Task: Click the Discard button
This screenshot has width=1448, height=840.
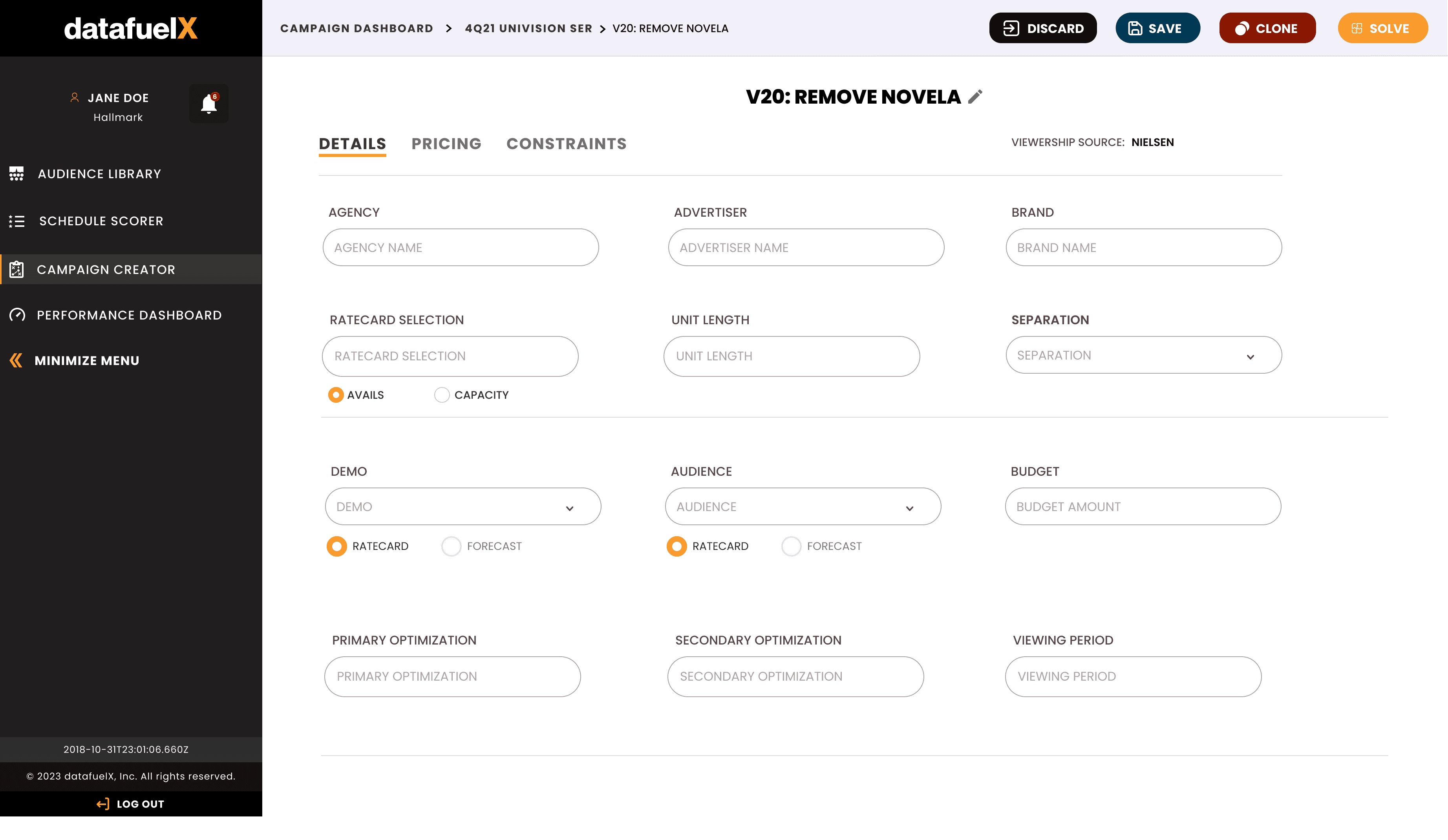Action: tap(1043, 28)
